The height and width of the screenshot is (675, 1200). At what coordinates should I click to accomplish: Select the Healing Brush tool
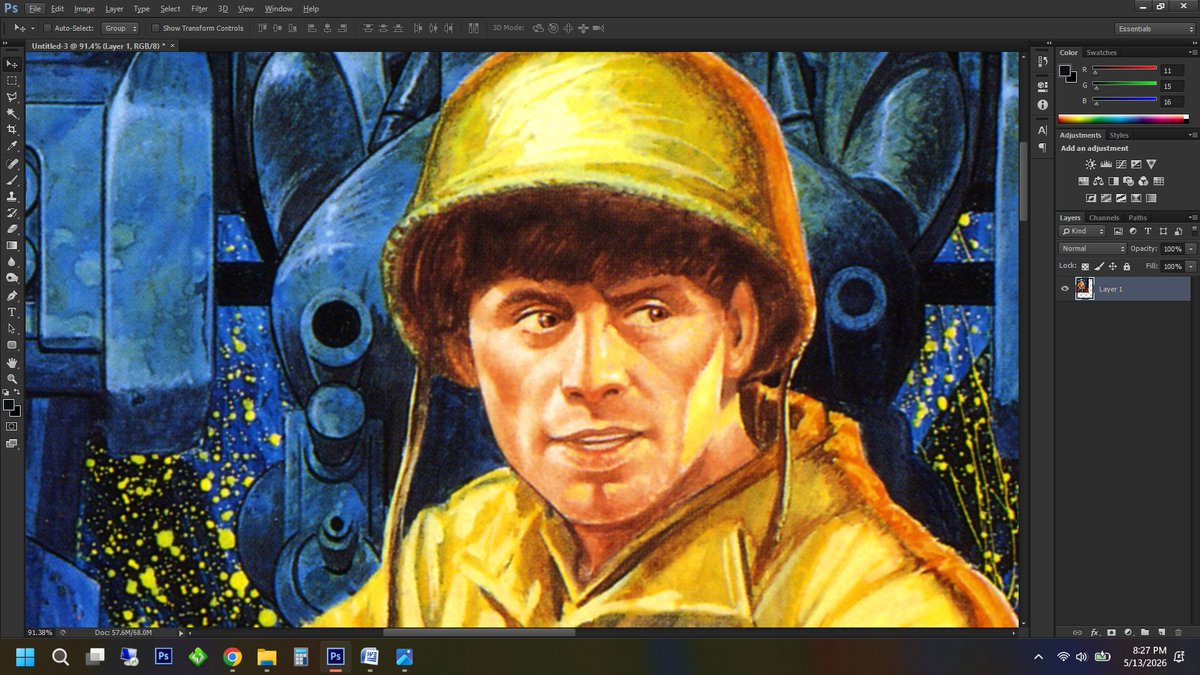[12, 164]
